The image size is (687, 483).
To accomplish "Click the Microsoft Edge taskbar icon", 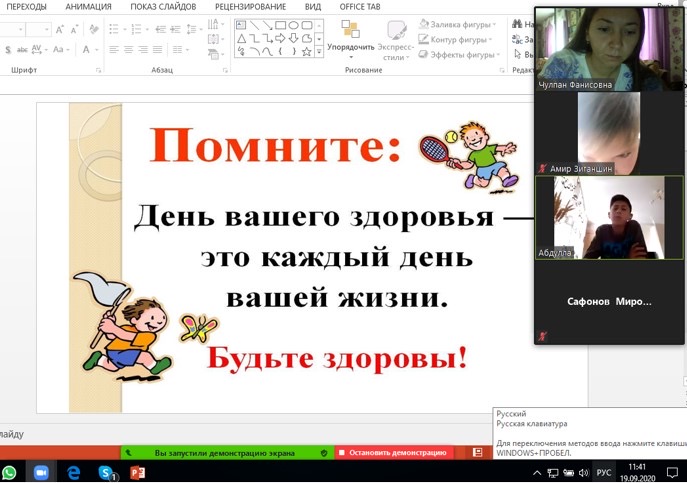I will (73, 472).
